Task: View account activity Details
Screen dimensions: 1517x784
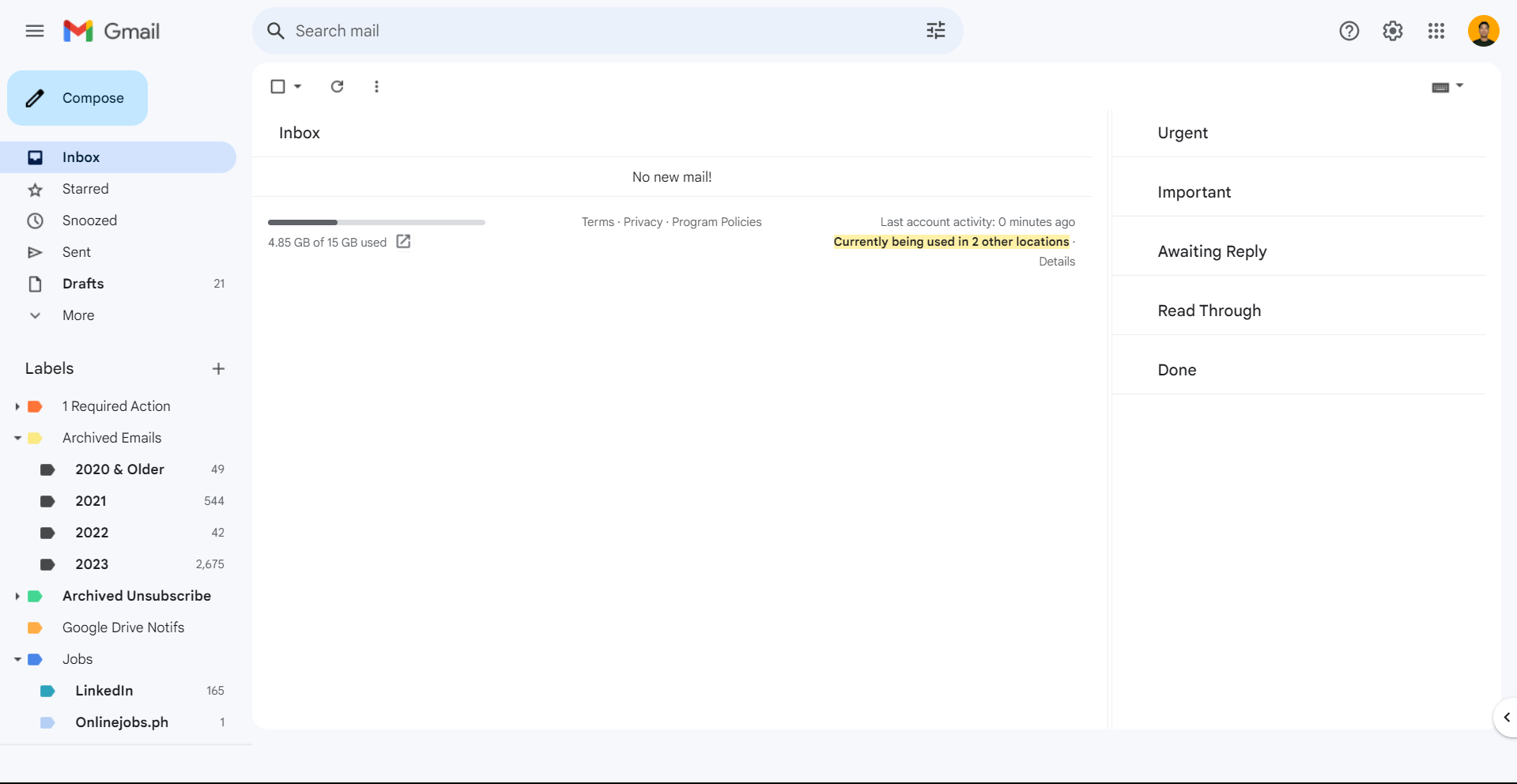Action: click(x=1057, y=262)
